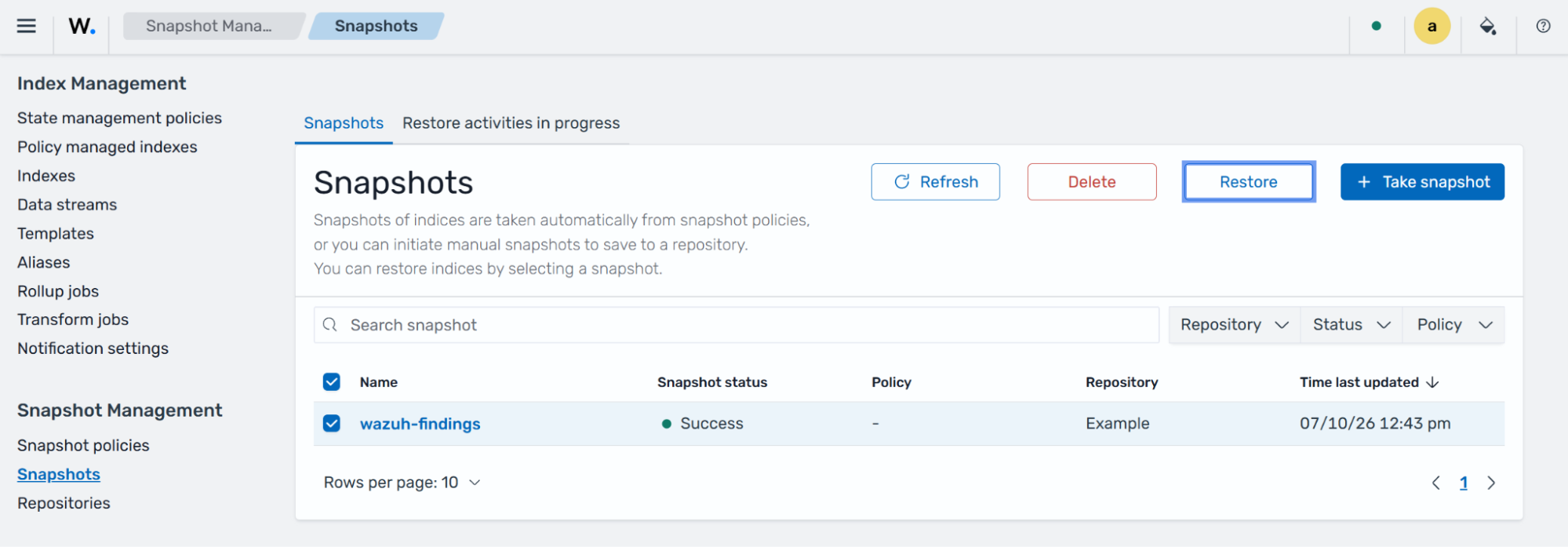Change Rows per page setting
Viewport: 1568px width, 547px height.
(402, 483)
